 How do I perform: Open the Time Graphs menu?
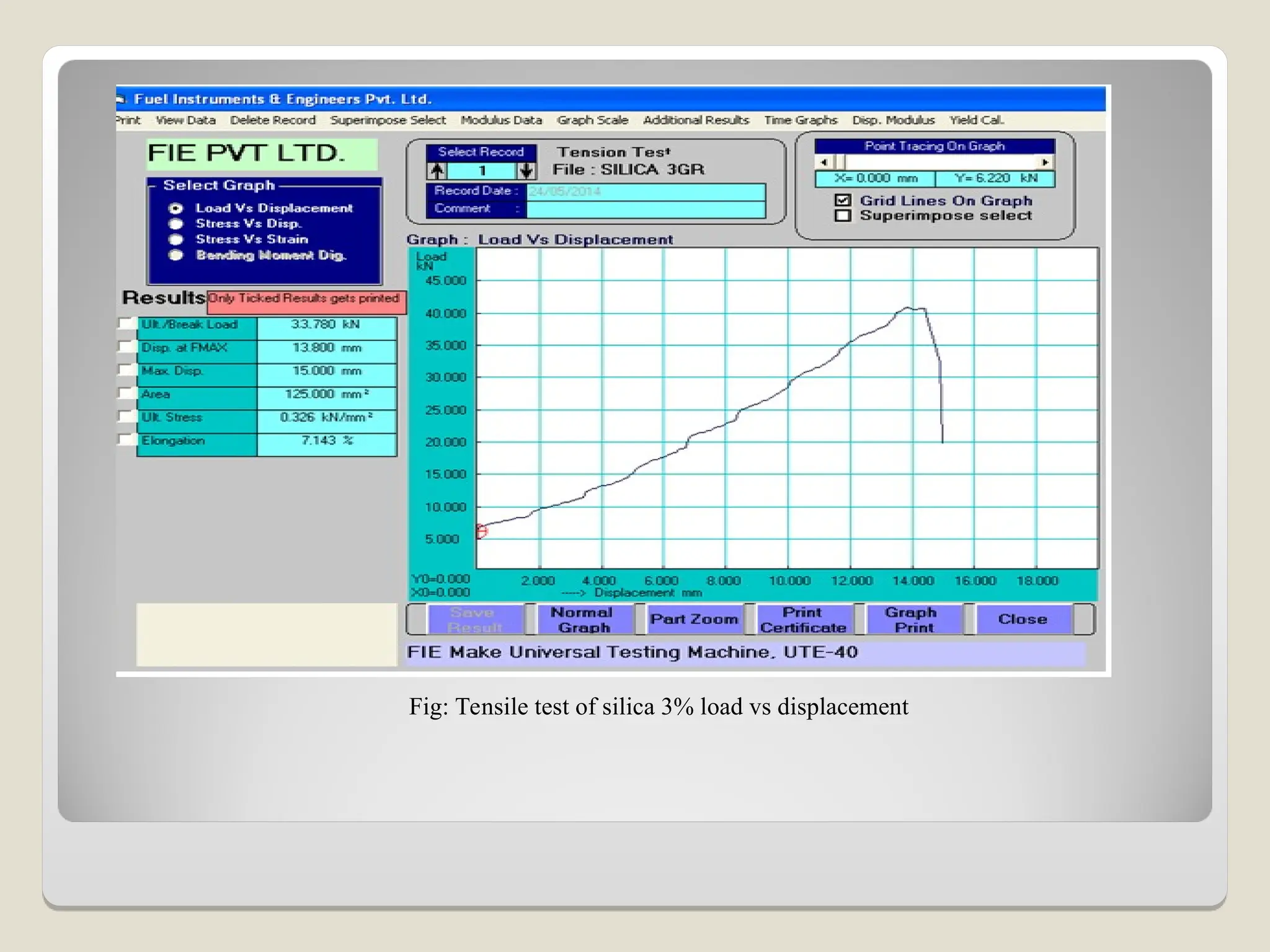coord(801,120)
